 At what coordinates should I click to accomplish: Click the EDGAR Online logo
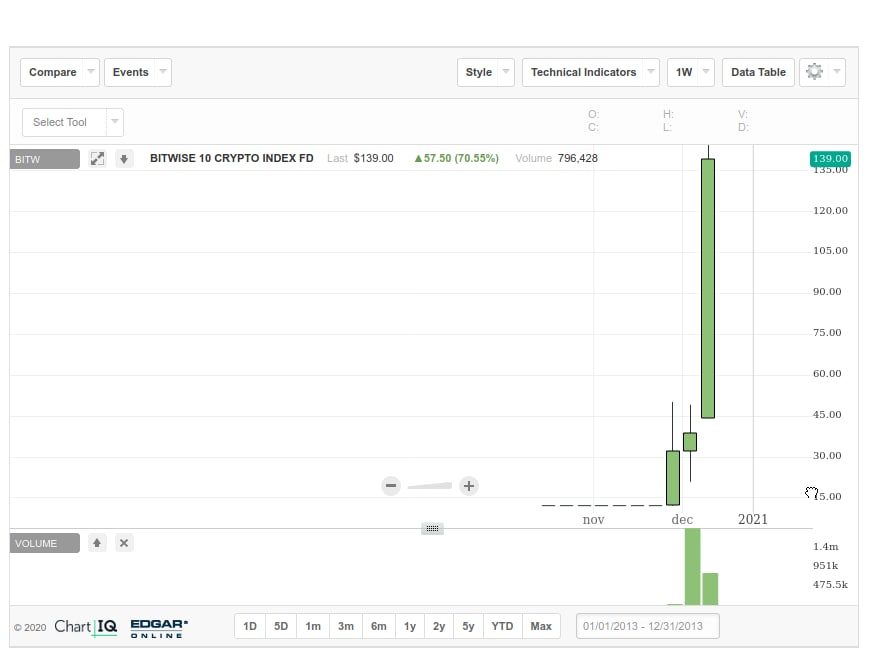click(x=159, y=628)
